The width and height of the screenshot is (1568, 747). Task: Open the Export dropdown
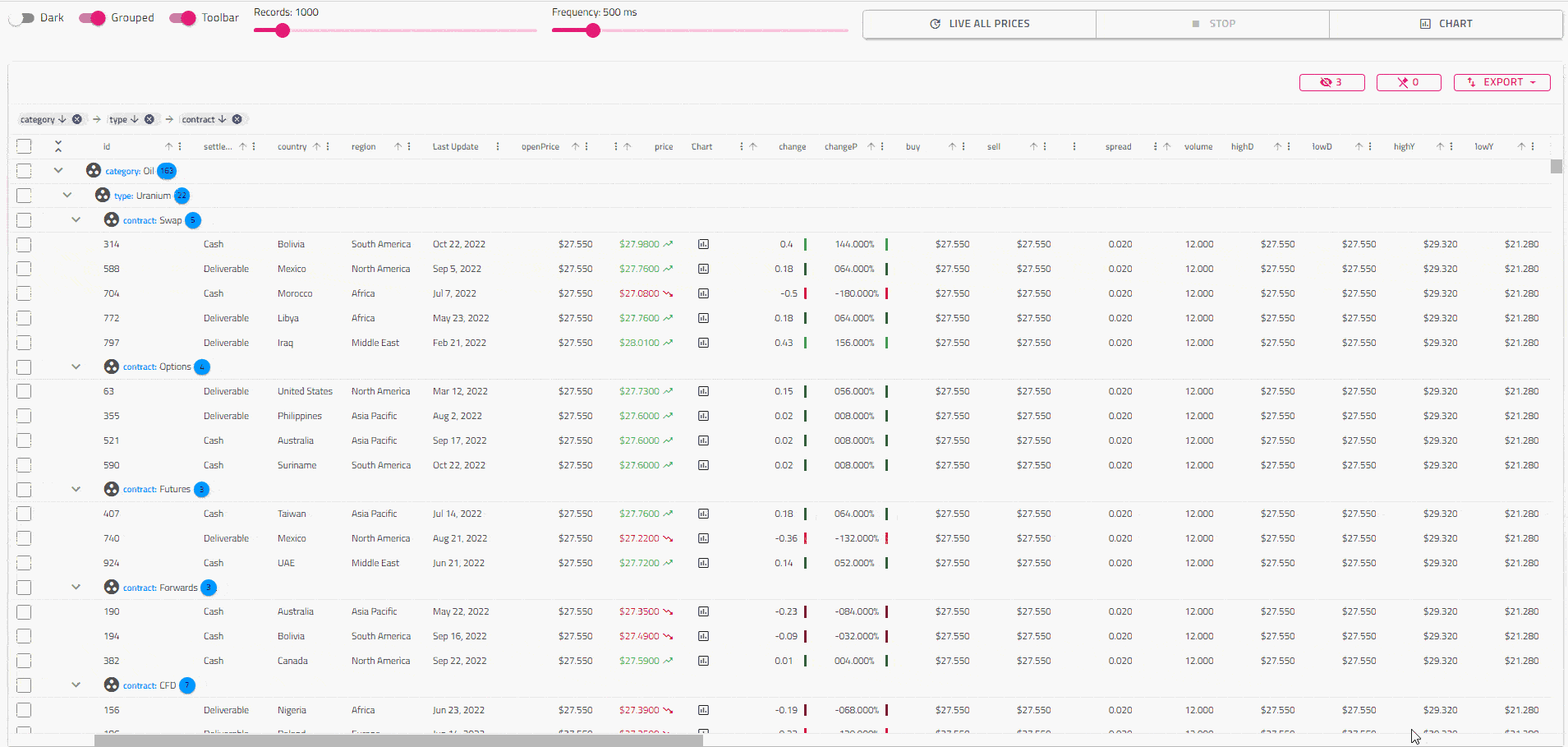[x=1501, y=82]
